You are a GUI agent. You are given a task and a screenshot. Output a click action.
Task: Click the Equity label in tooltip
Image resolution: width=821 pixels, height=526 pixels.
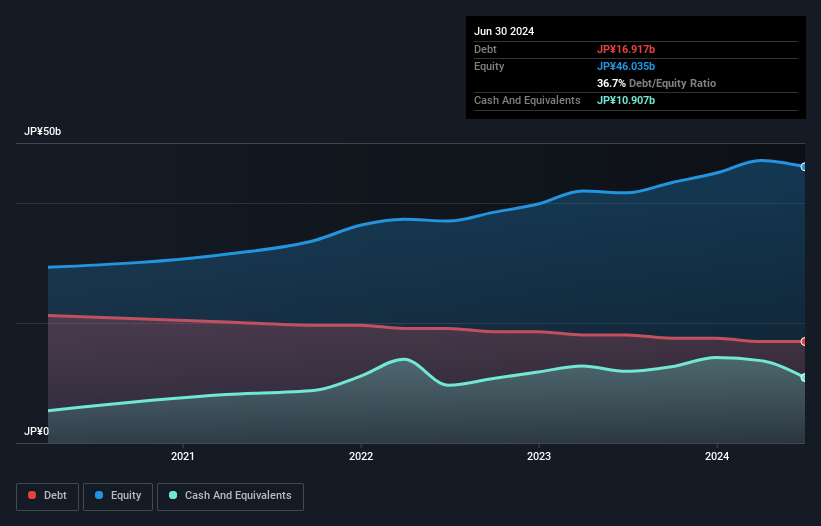pyautogui.click(x=489, y=66)
